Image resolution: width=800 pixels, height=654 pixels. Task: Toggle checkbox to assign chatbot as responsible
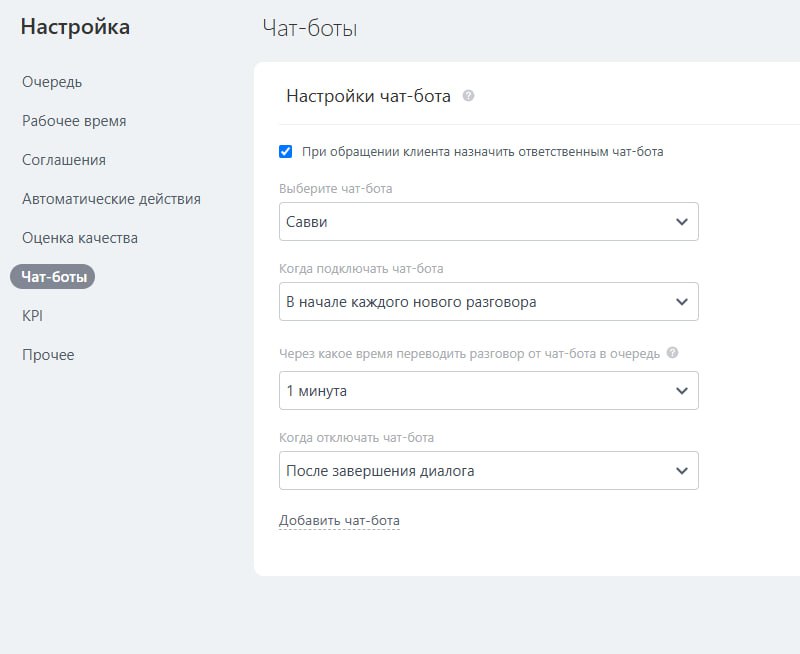coord(286,152)
